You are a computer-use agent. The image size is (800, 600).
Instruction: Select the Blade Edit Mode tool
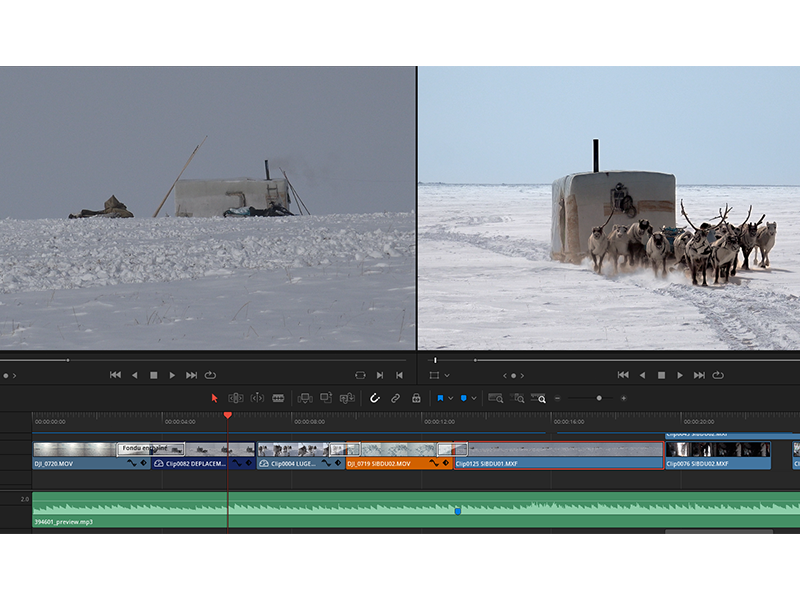click(x=278, y=398)
